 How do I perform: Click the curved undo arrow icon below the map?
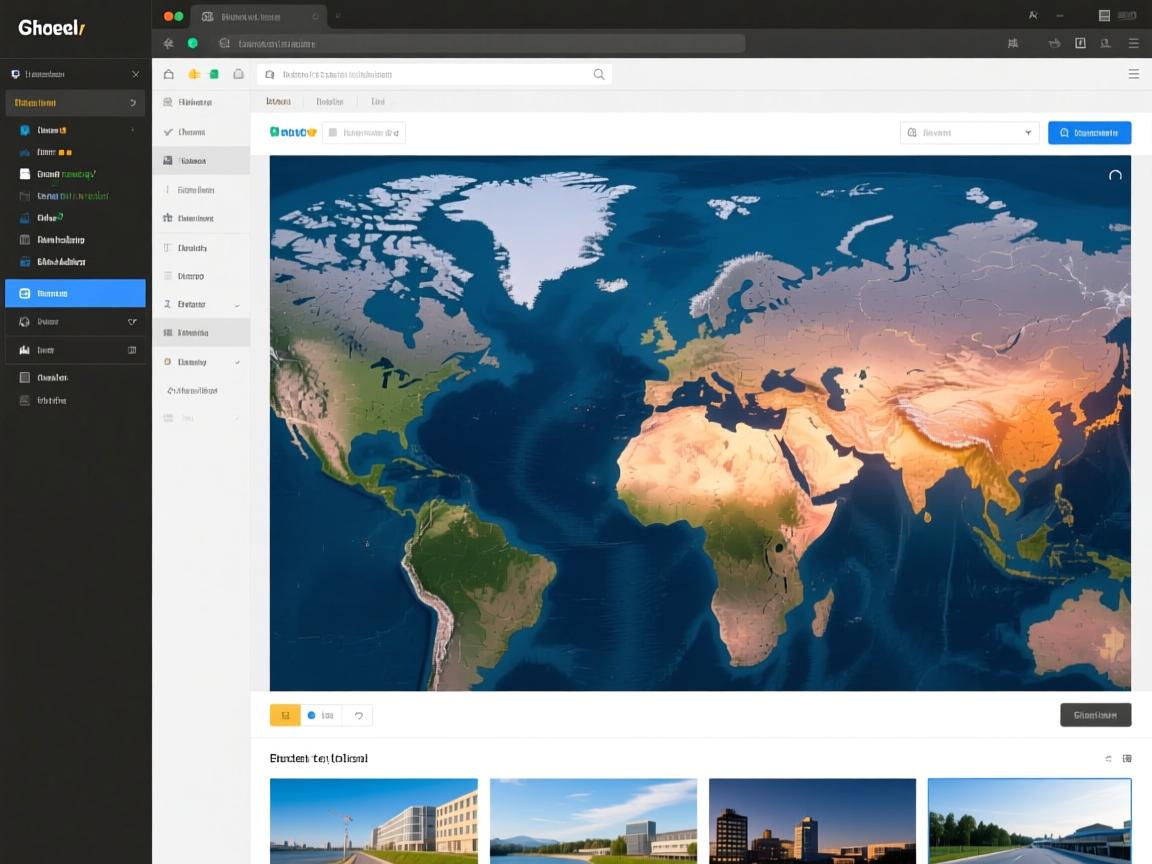point(358,715)
